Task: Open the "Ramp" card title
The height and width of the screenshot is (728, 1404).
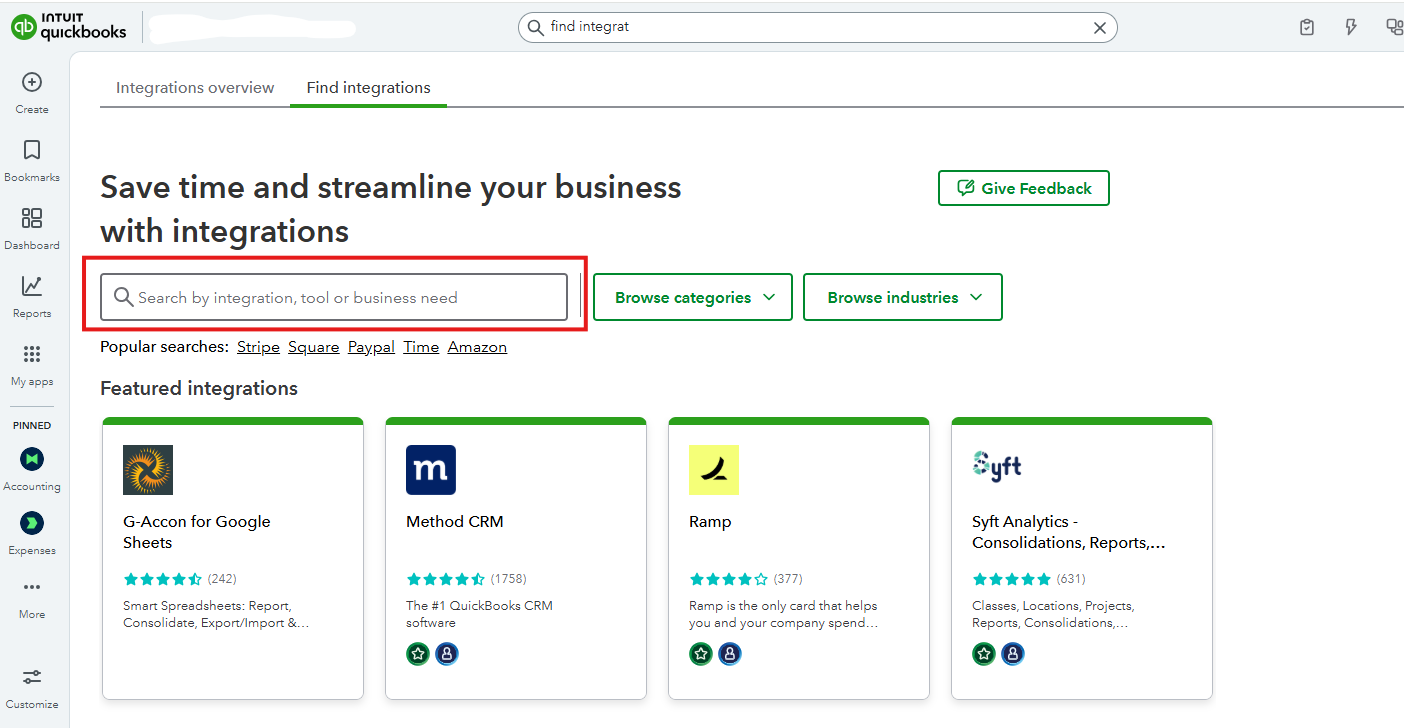Action: [x=710, y=522]
